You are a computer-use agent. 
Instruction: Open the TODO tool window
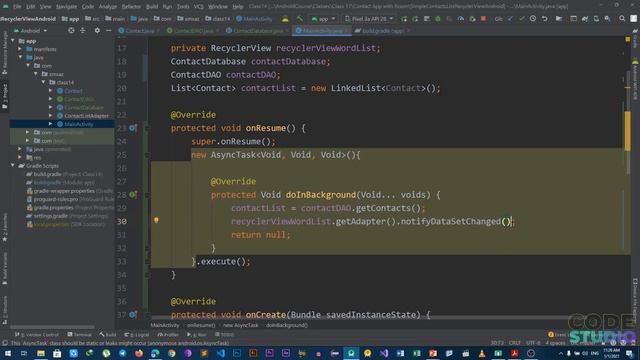pos(224,335)
